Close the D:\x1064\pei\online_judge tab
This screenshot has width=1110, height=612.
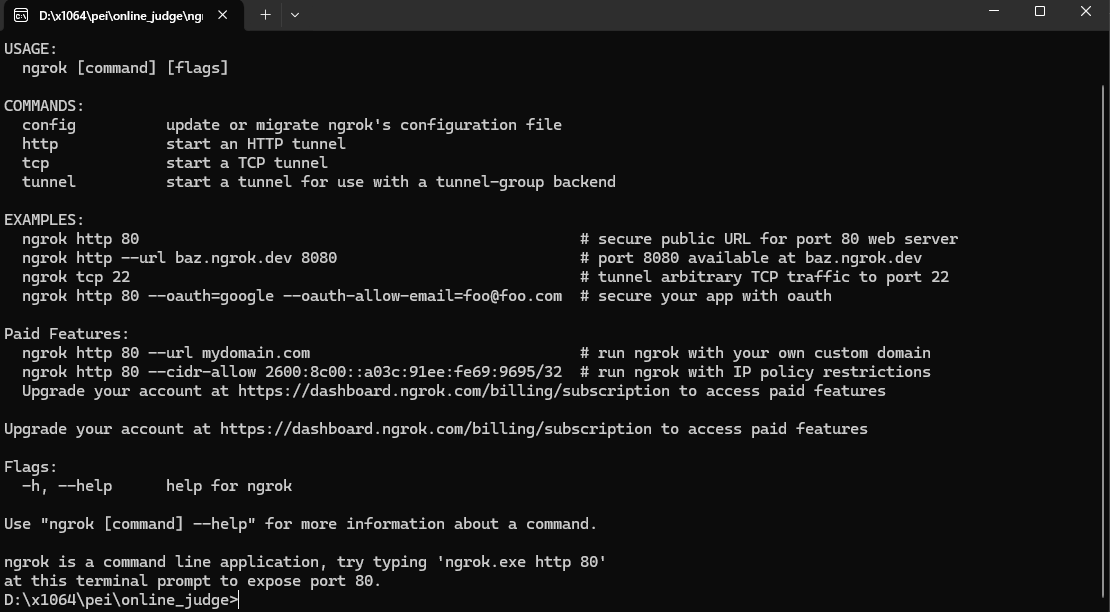pos(222,15)
